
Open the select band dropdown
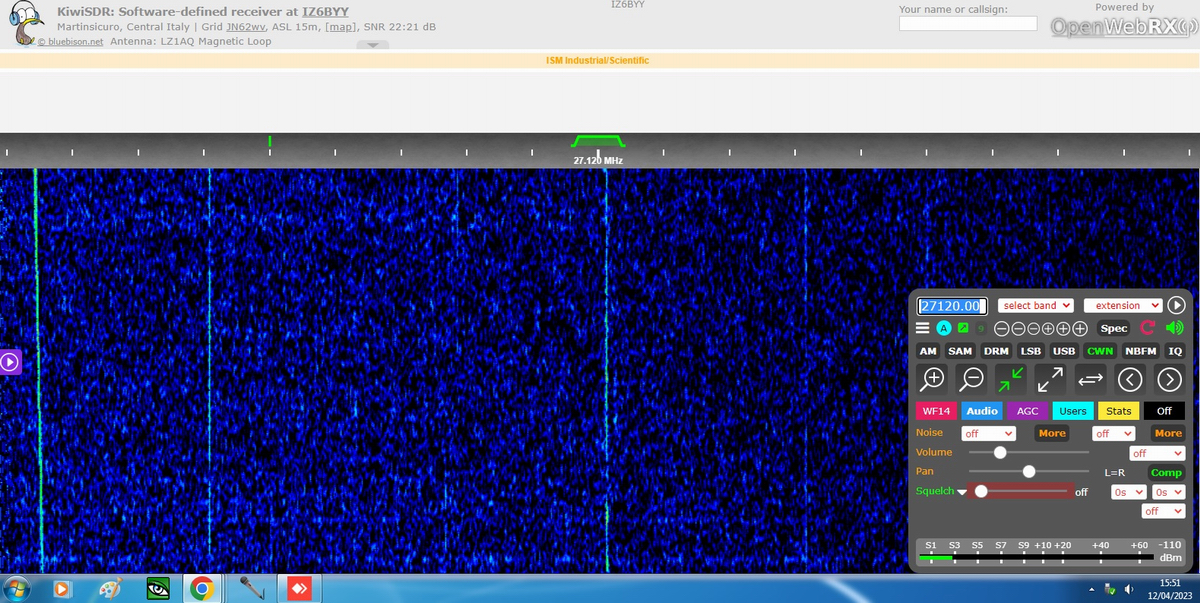tap(1036, 305)
